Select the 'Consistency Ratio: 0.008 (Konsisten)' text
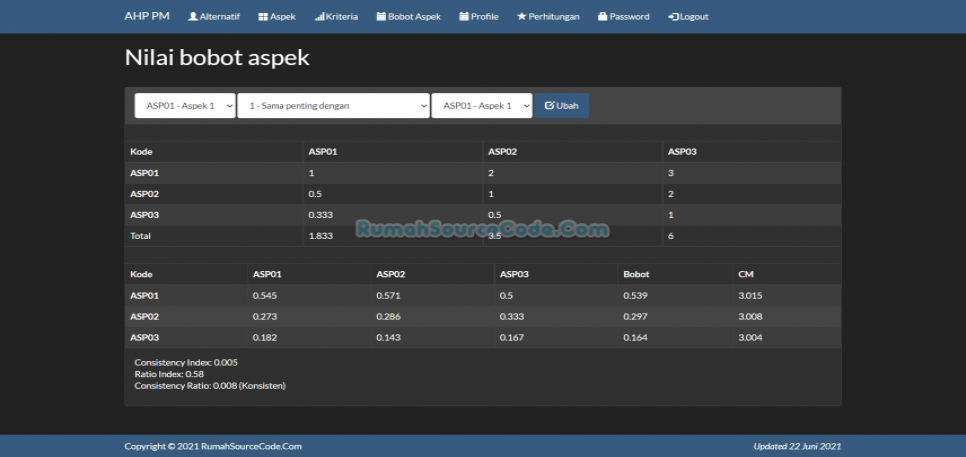Image resolution: width=966 pixels, height=457 pixels. tap(210, 386)
